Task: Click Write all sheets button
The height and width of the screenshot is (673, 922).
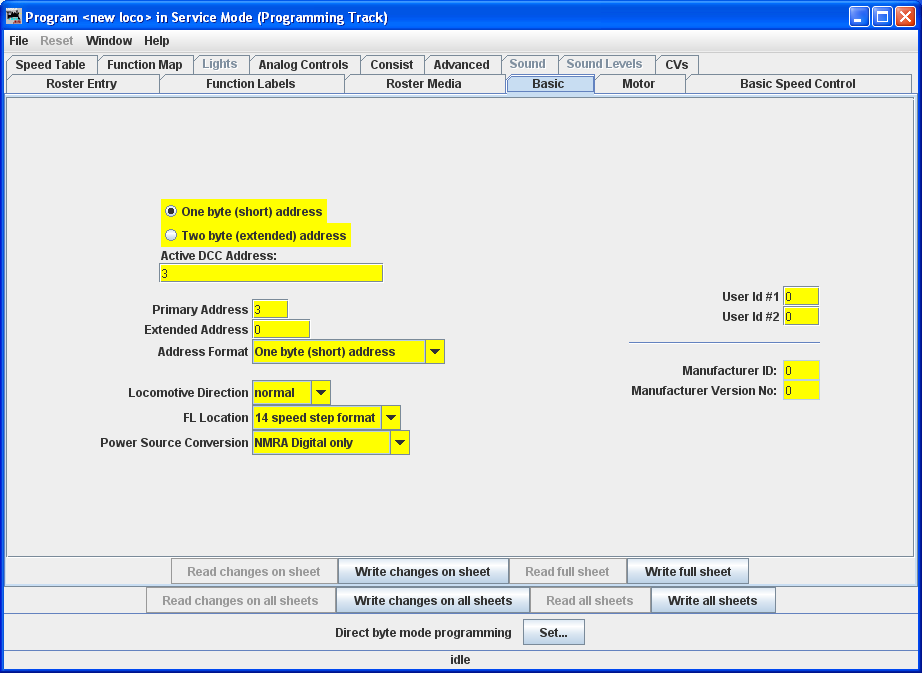Action: 712,601
